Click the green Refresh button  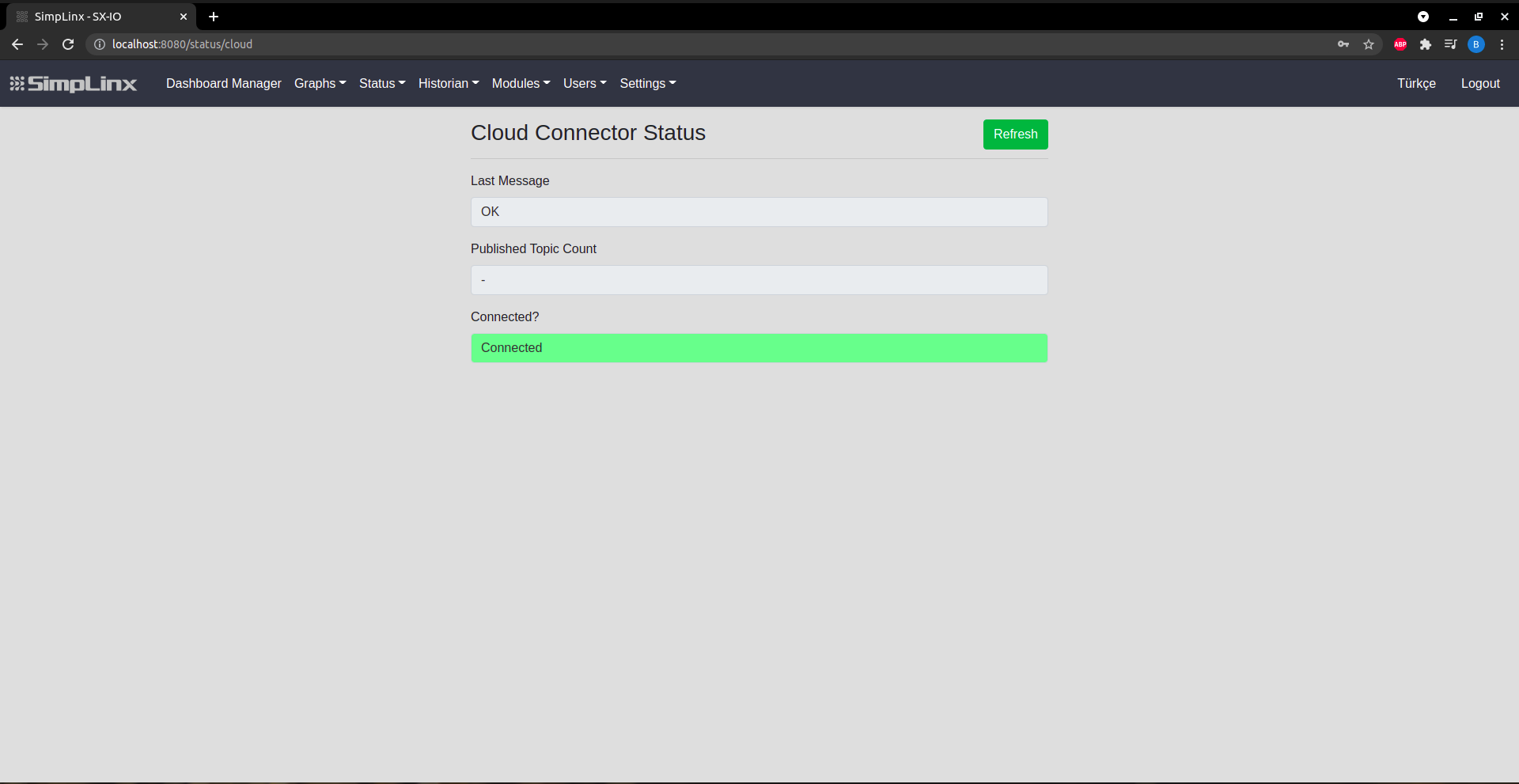1016,134
